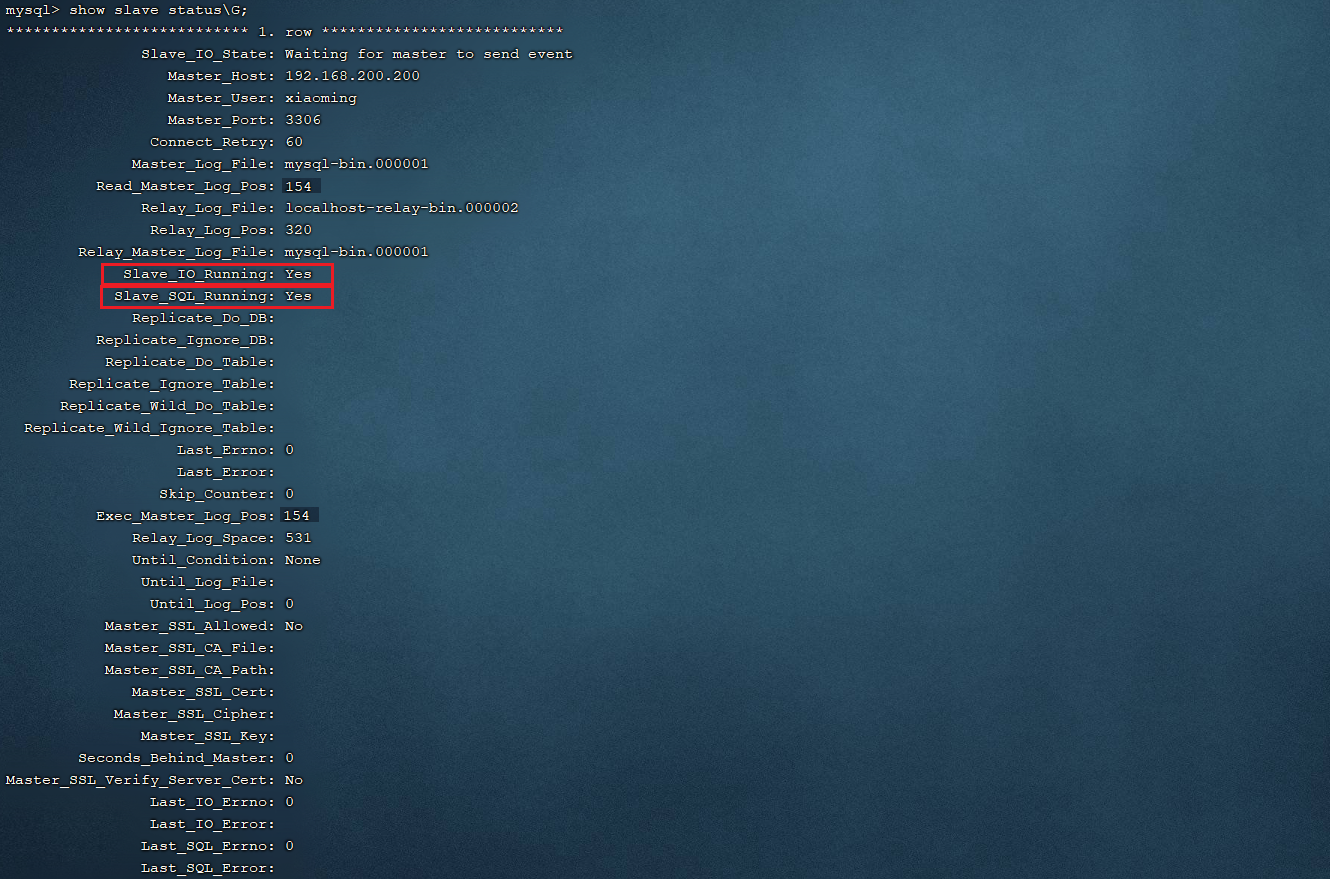This screenshot has height=879, width=1330.
Task: Click the Relay_Log_Space value 531
Action: [298, 538]
